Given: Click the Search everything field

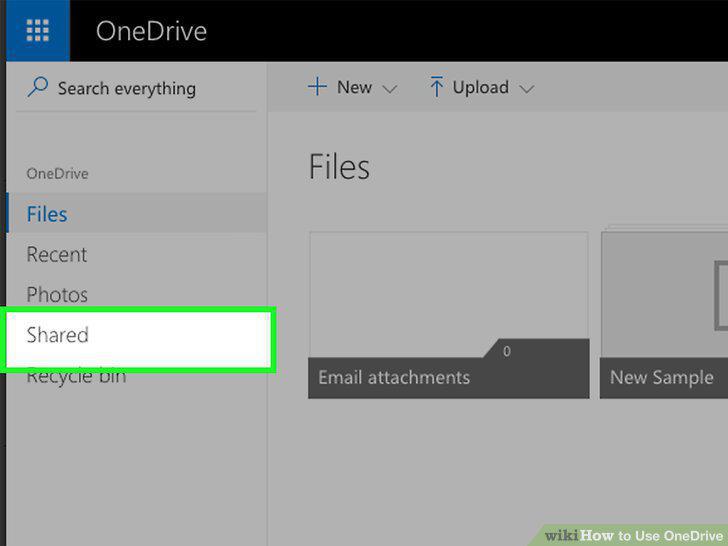Looking at the screenshot, I should 136,88.
